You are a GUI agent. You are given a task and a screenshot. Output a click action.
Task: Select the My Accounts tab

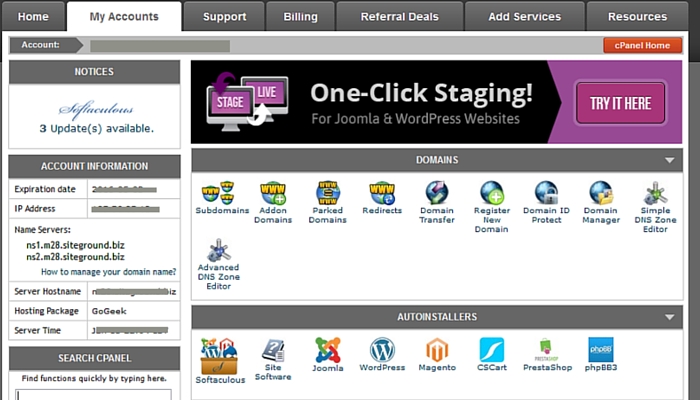coord(124,17)
